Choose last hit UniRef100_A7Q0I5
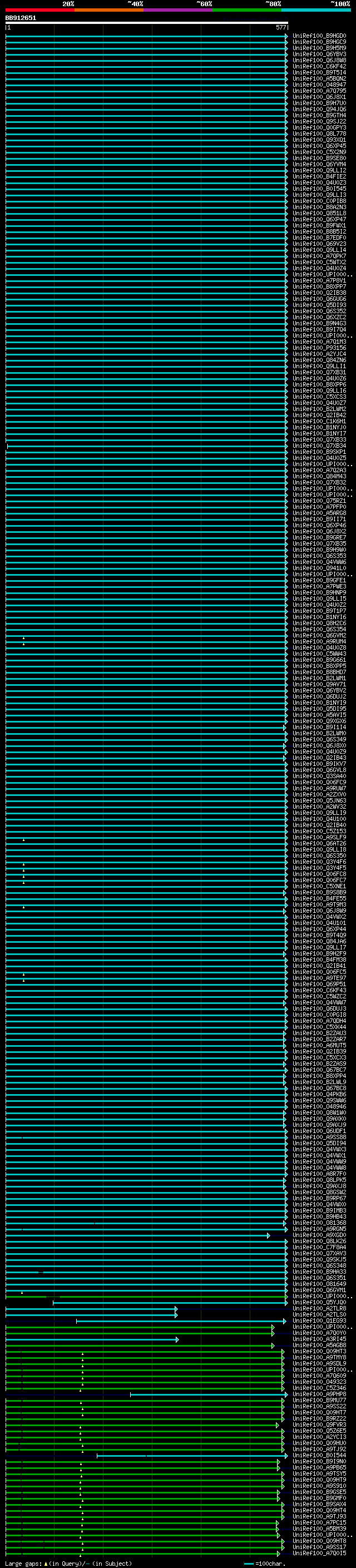 [319, 1554]
